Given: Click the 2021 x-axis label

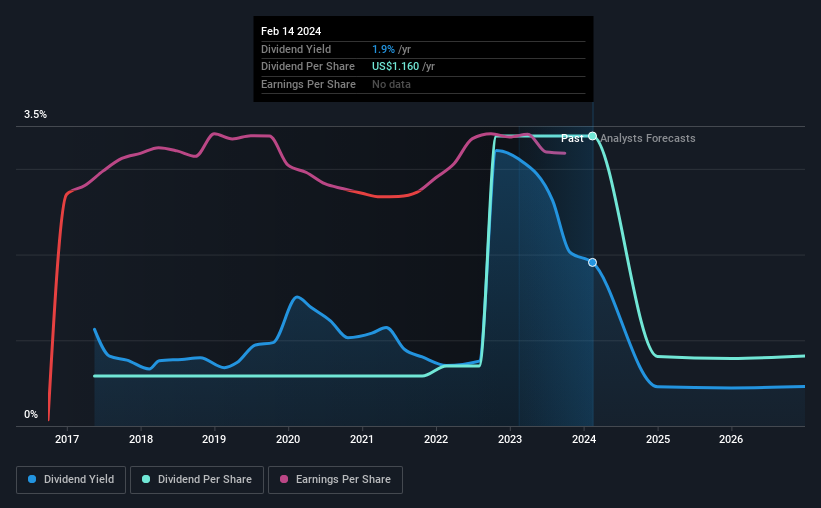Looking at the screenshot, I should pyautogui.click(x=362, y=439).
